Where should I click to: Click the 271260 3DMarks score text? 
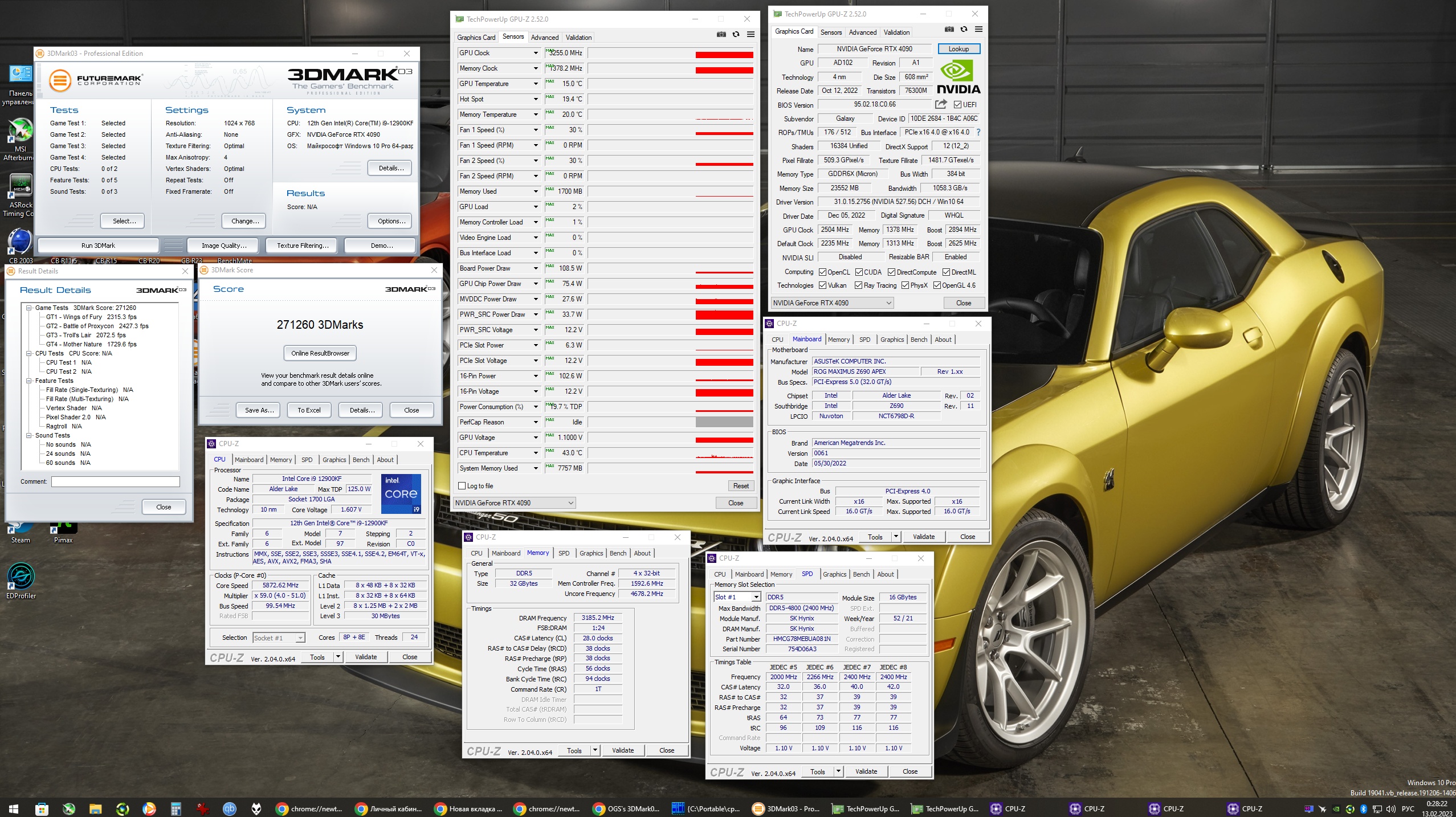[320, 325]
